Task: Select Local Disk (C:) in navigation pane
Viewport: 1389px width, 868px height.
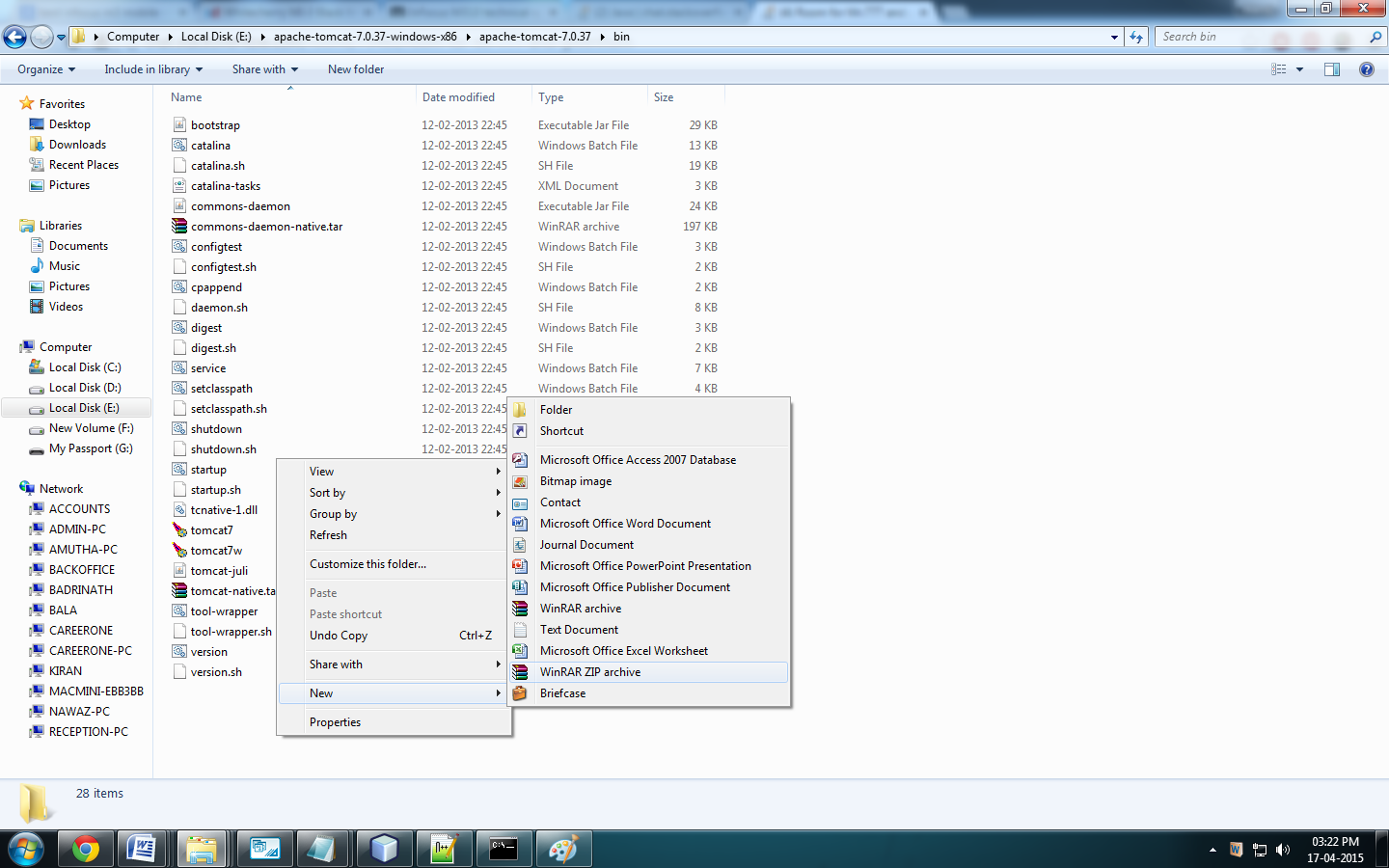Action: (x=85, y=367)
